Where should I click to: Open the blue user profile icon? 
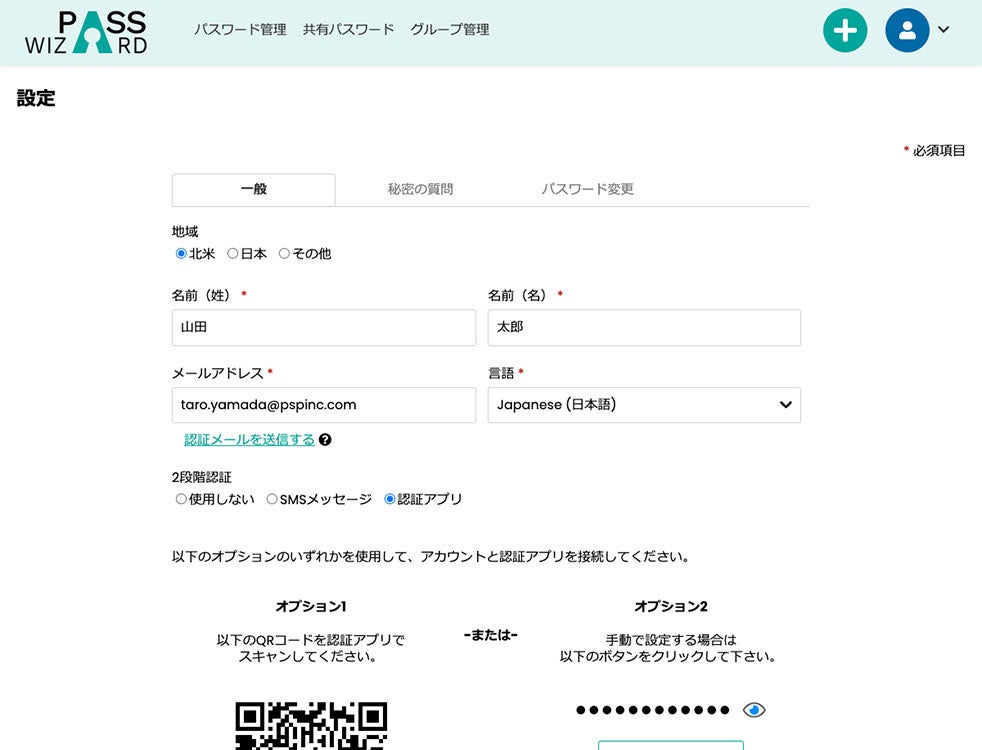(907, 30)
